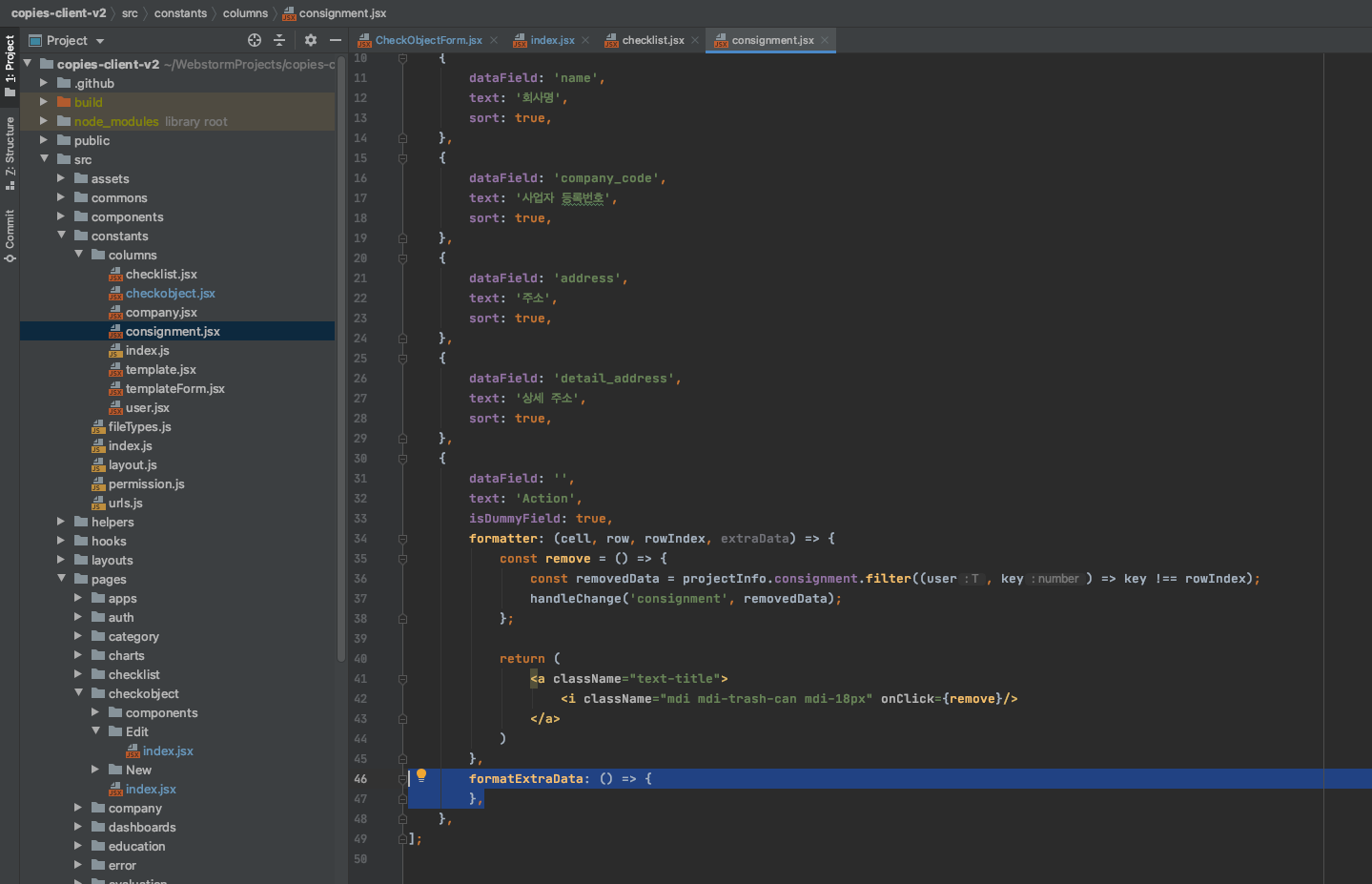Select checkobject.jsx in project tree
The image size is (1372, 884).
coord(171,293)
